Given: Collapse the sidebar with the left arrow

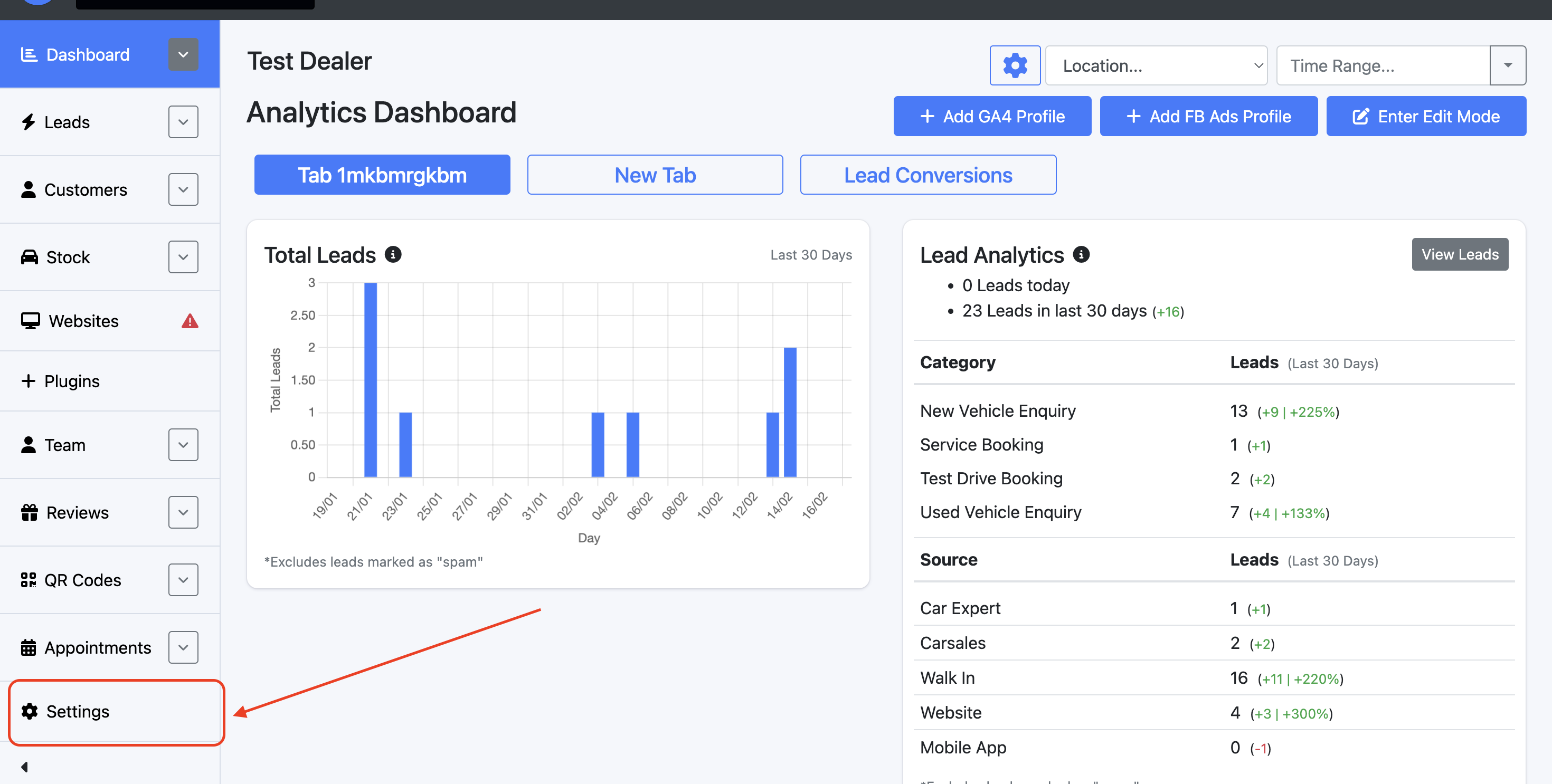Looking at the screenshot, I should click(x=25, y=767).
